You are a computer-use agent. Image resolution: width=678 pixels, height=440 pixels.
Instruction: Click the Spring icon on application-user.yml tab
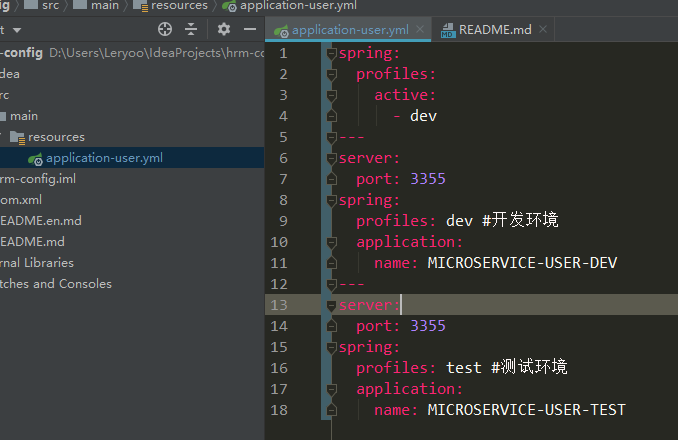pyautogui.click(x=281, y=30)
